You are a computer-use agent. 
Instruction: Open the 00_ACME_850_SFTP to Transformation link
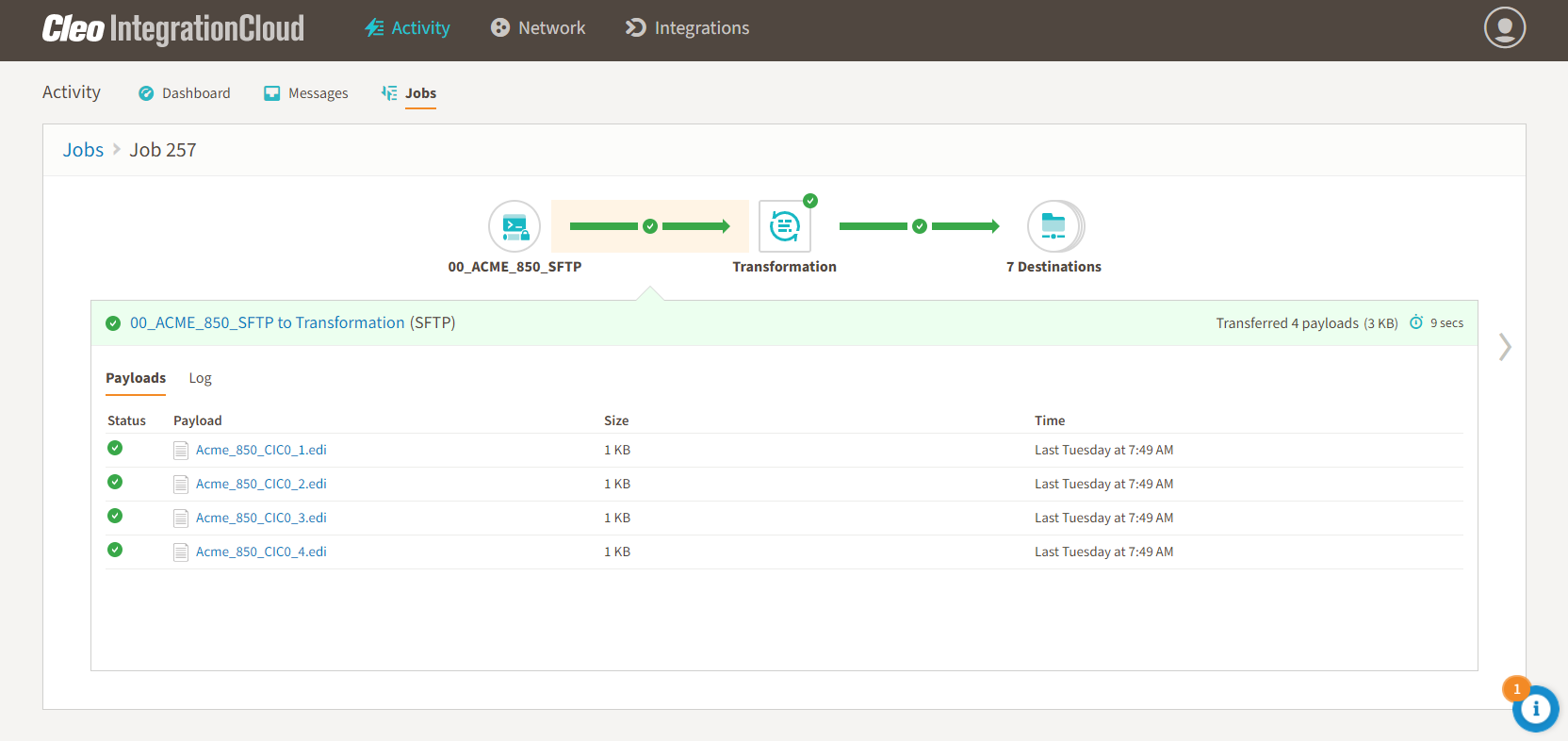tap(267, 322)
